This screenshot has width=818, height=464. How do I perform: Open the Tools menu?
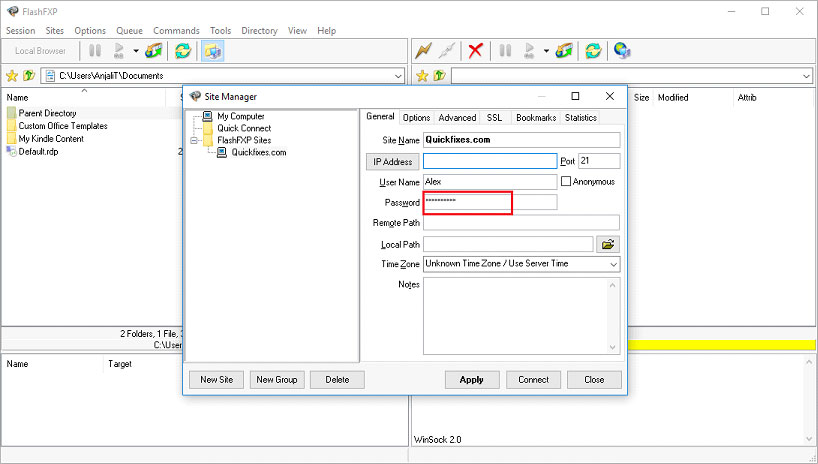tap(220, 31)
